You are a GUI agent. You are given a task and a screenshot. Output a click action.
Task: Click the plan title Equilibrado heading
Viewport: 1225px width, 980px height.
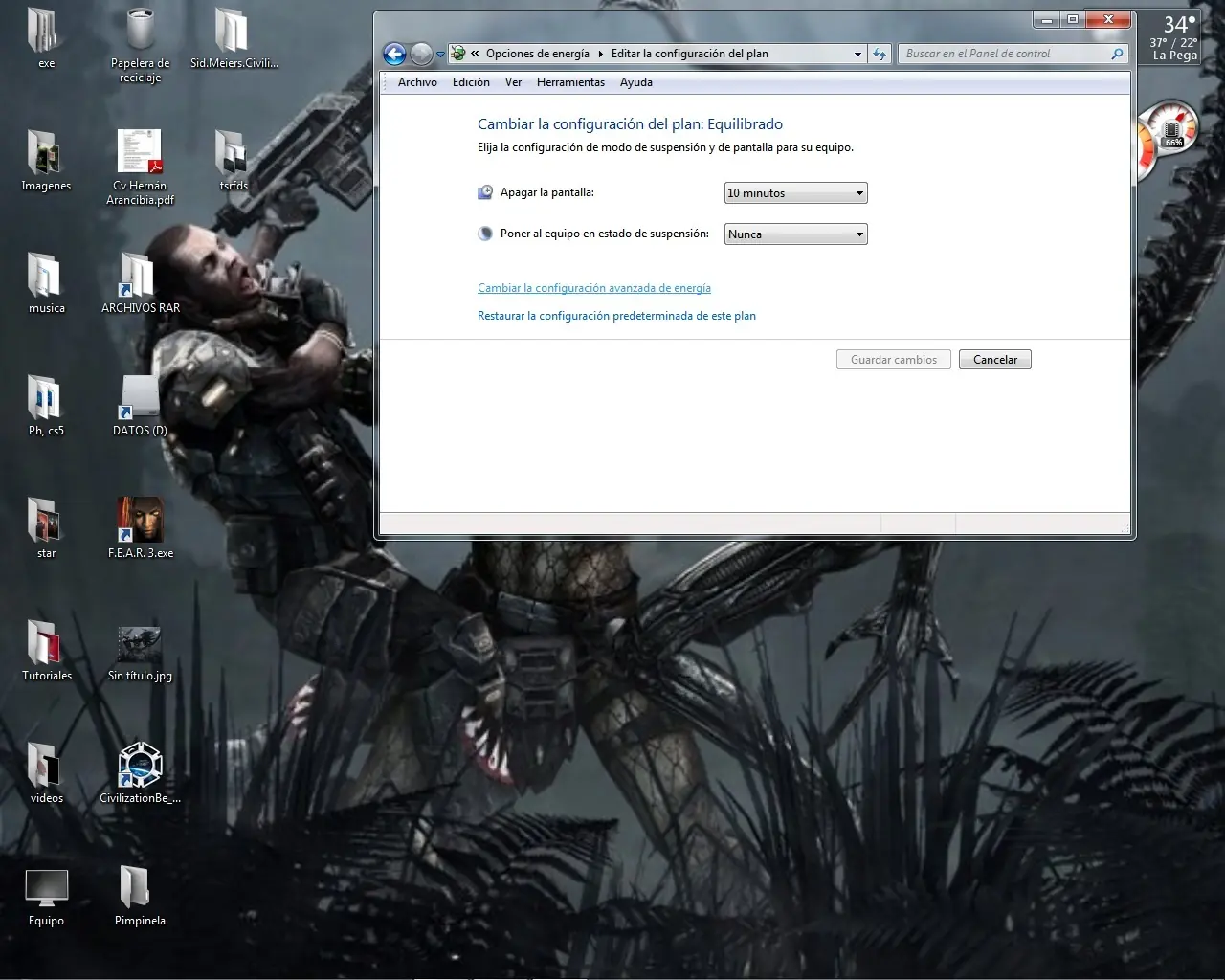coord(630,124)
